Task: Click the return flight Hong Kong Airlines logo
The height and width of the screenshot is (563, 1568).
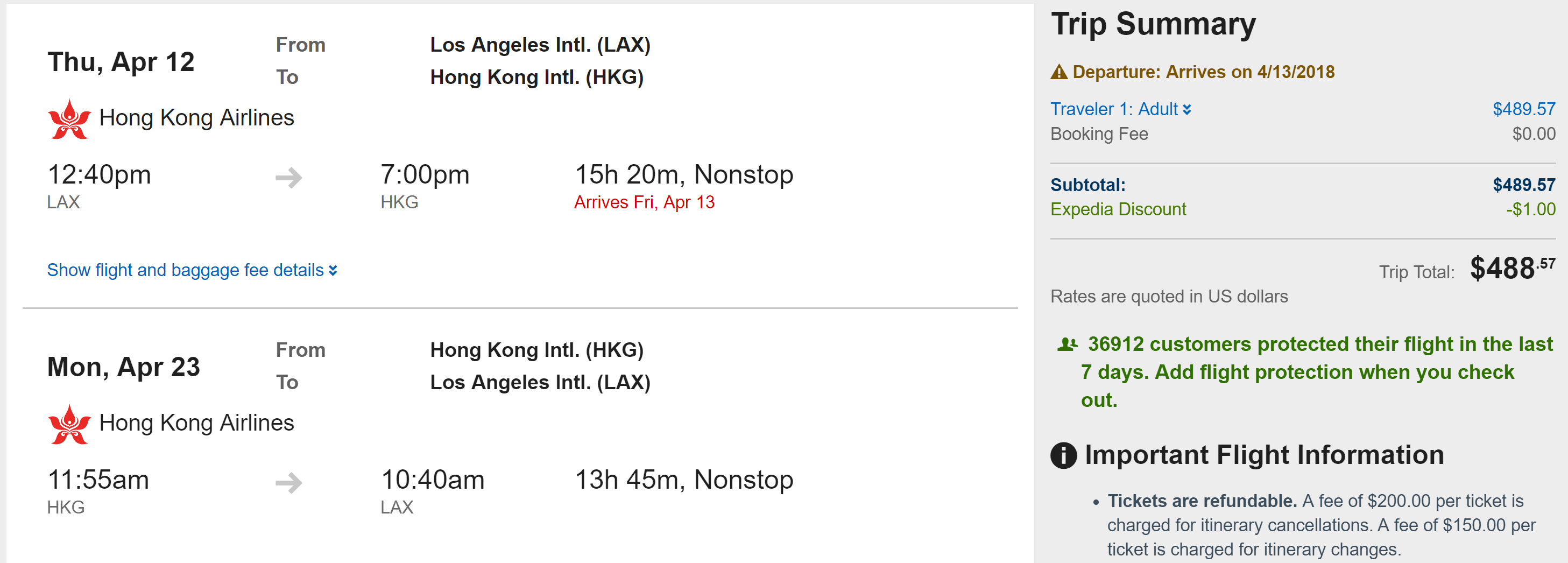Action: pos(69,424)
